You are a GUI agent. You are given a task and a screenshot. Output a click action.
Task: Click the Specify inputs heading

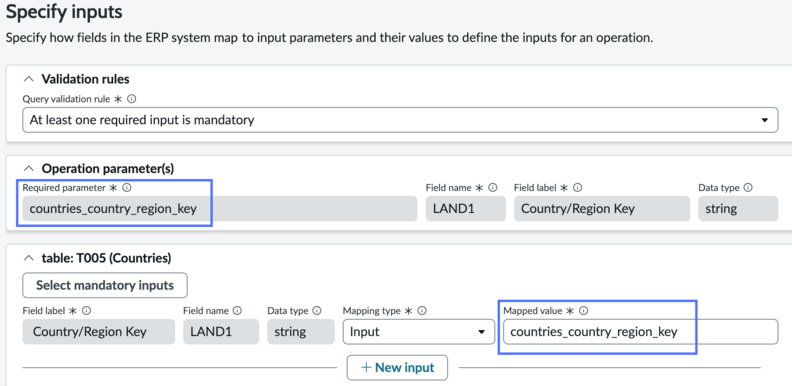coord(64,12)
